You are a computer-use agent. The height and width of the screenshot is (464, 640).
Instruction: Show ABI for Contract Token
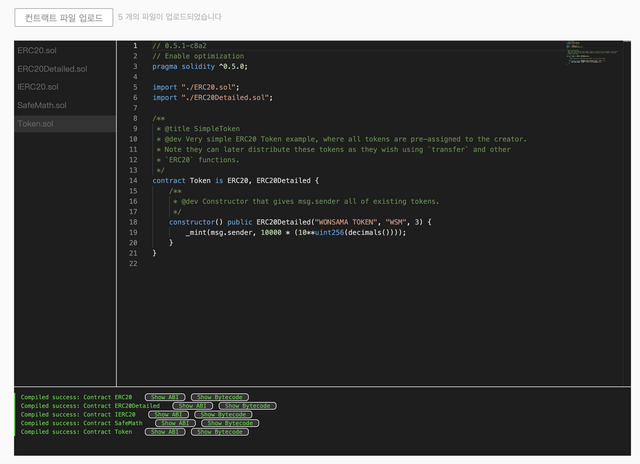165,432
